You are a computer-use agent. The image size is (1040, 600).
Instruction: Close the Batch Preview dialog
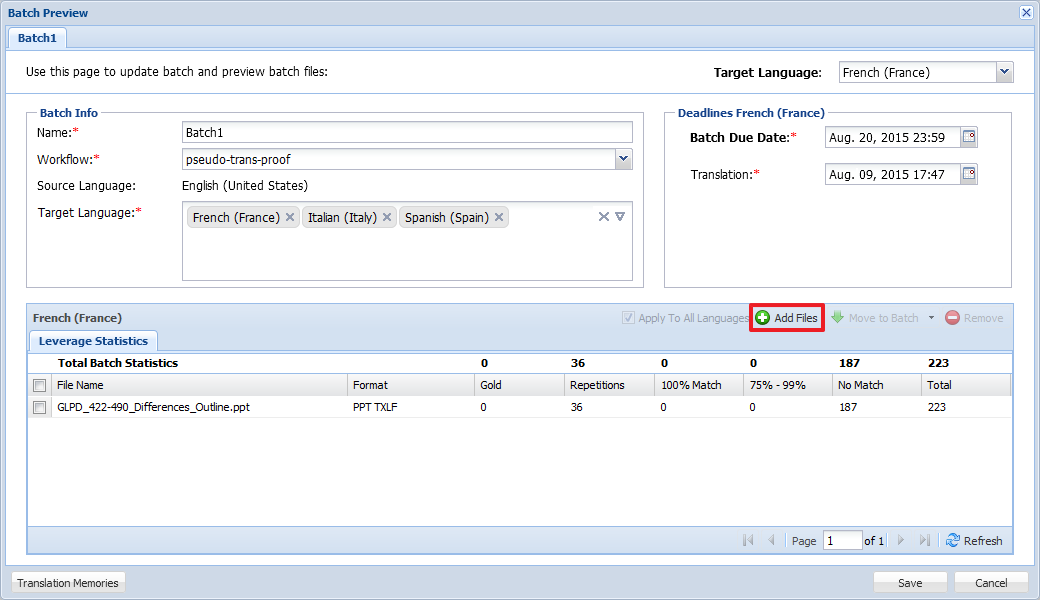[x=1026, y=13]
